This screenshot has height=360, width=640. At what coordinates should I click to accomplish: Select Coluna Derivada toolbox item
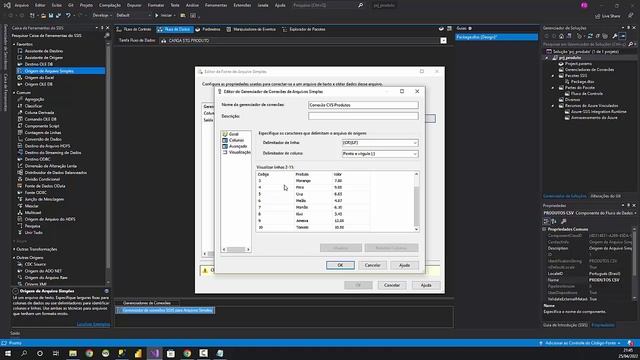(x=39, y=113)
